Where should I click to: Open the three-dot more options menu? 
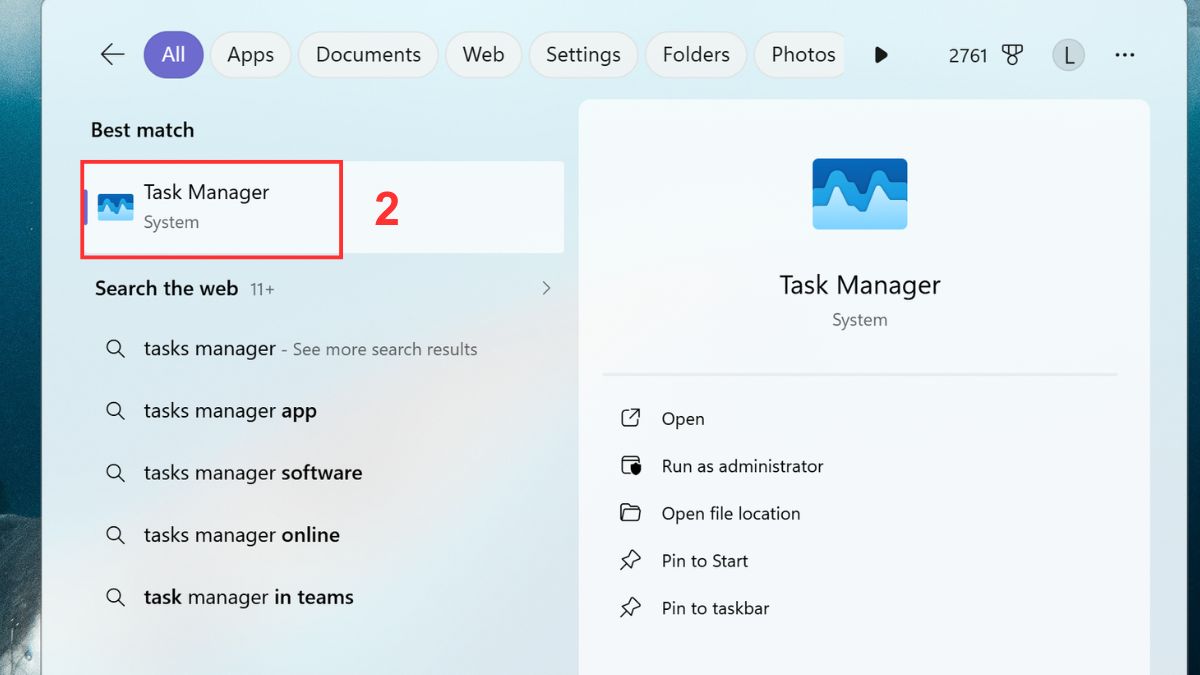(x=1125, y=56)
